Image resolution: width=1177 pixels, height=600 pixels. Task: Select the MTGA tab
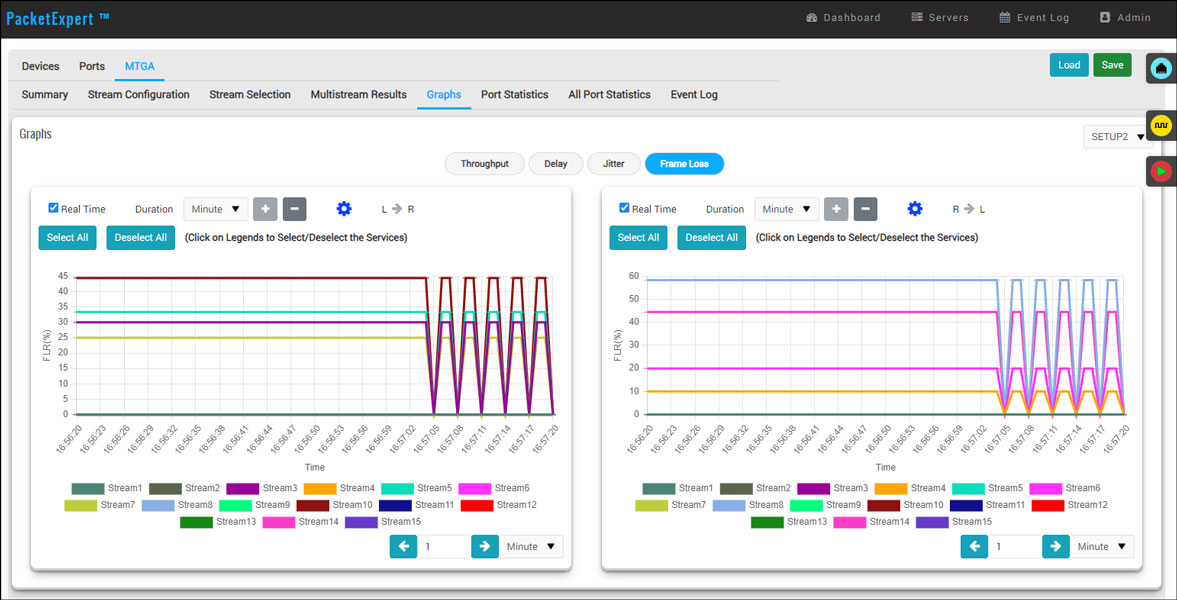(x=140, y=66)
